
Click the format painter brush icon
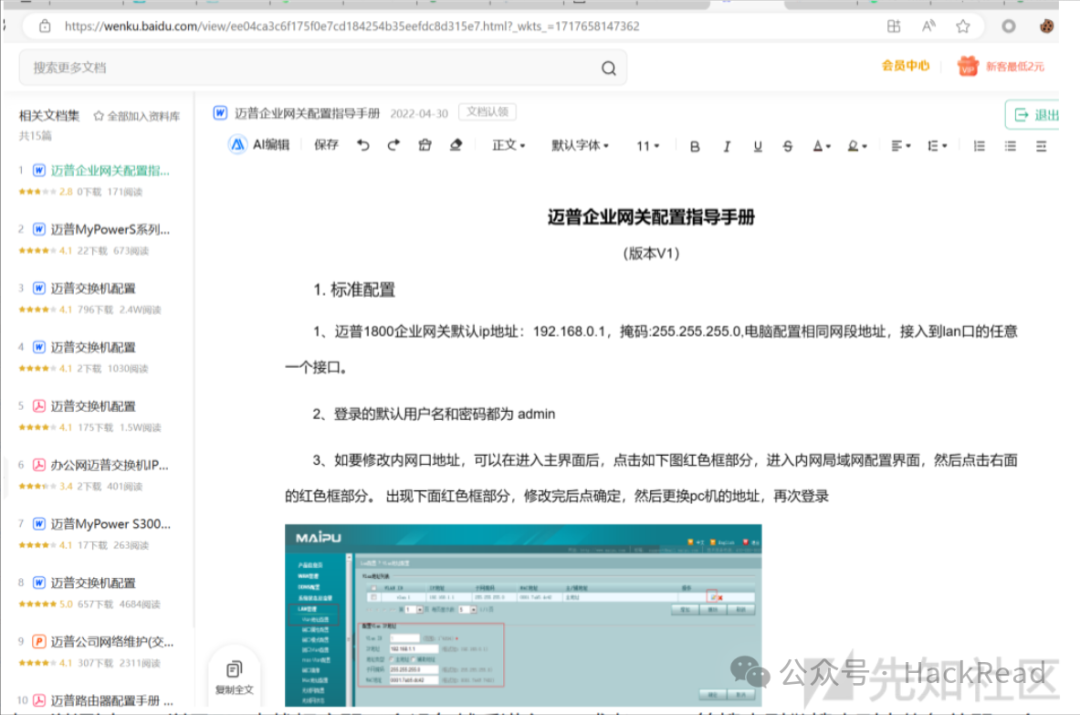(x=424, y=145)
